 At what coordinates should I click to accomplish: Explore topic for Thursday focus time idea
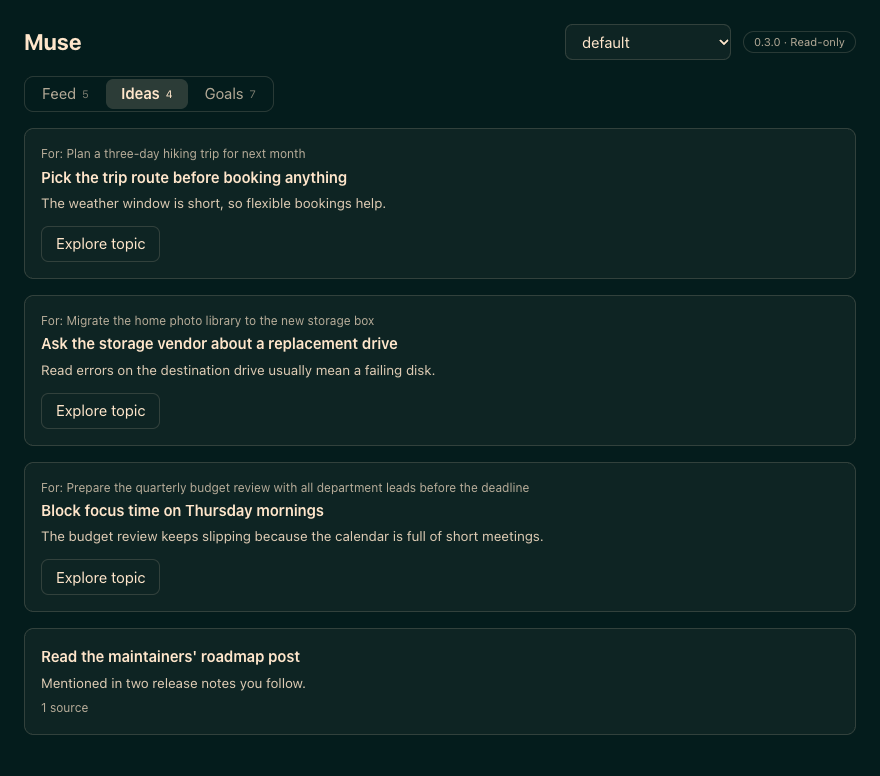click(x=100, y=577)
